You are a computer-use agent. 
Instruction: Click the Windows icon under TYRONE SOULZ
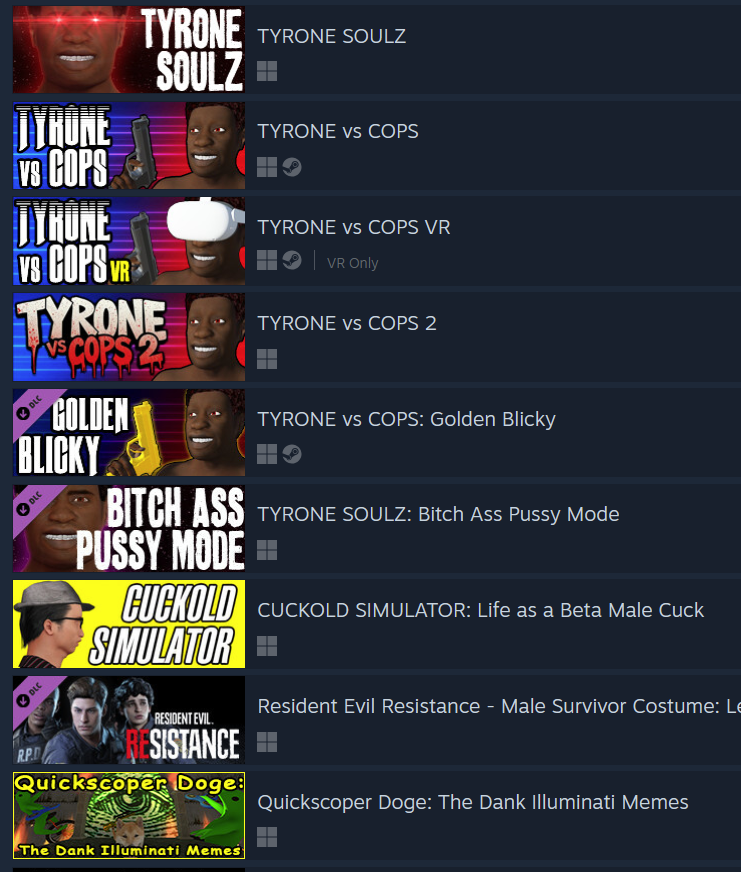[x=267, y=71]
